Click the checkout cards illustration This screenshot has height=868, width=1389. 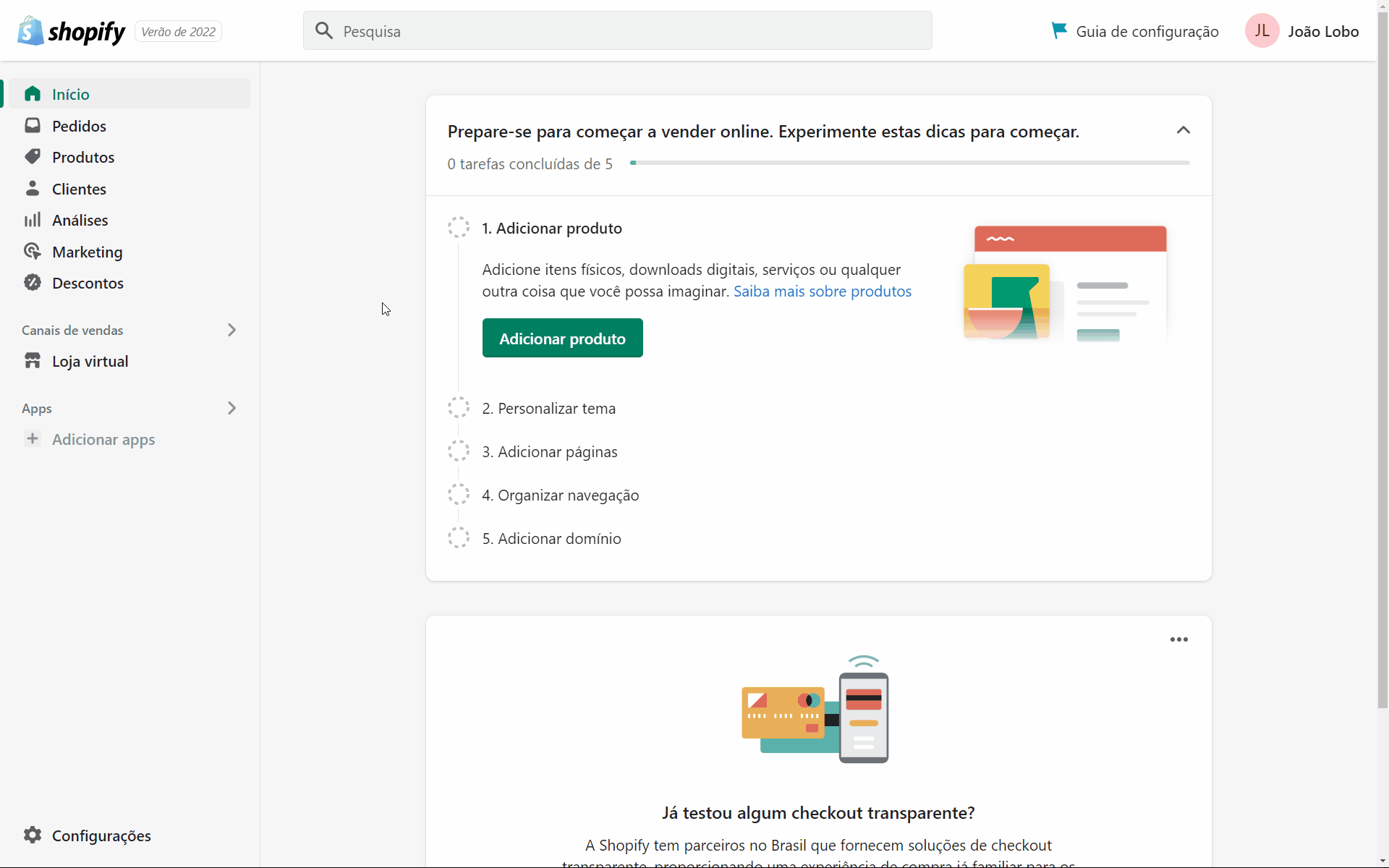click(x=815, y=709)
